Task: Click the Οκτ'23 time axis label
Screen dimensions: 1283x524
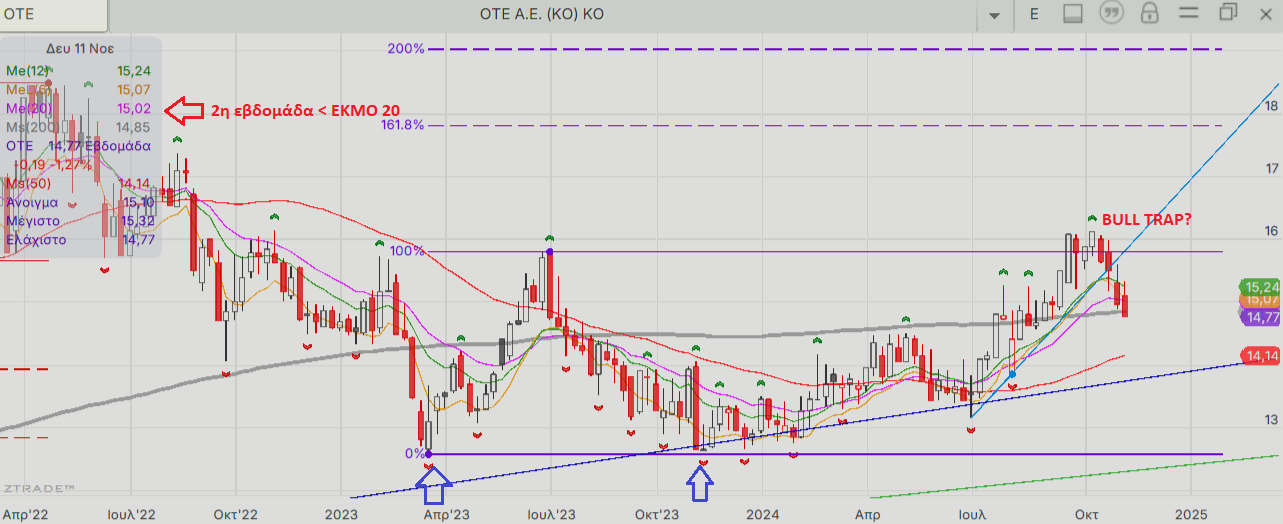Action: pos(658,513)
